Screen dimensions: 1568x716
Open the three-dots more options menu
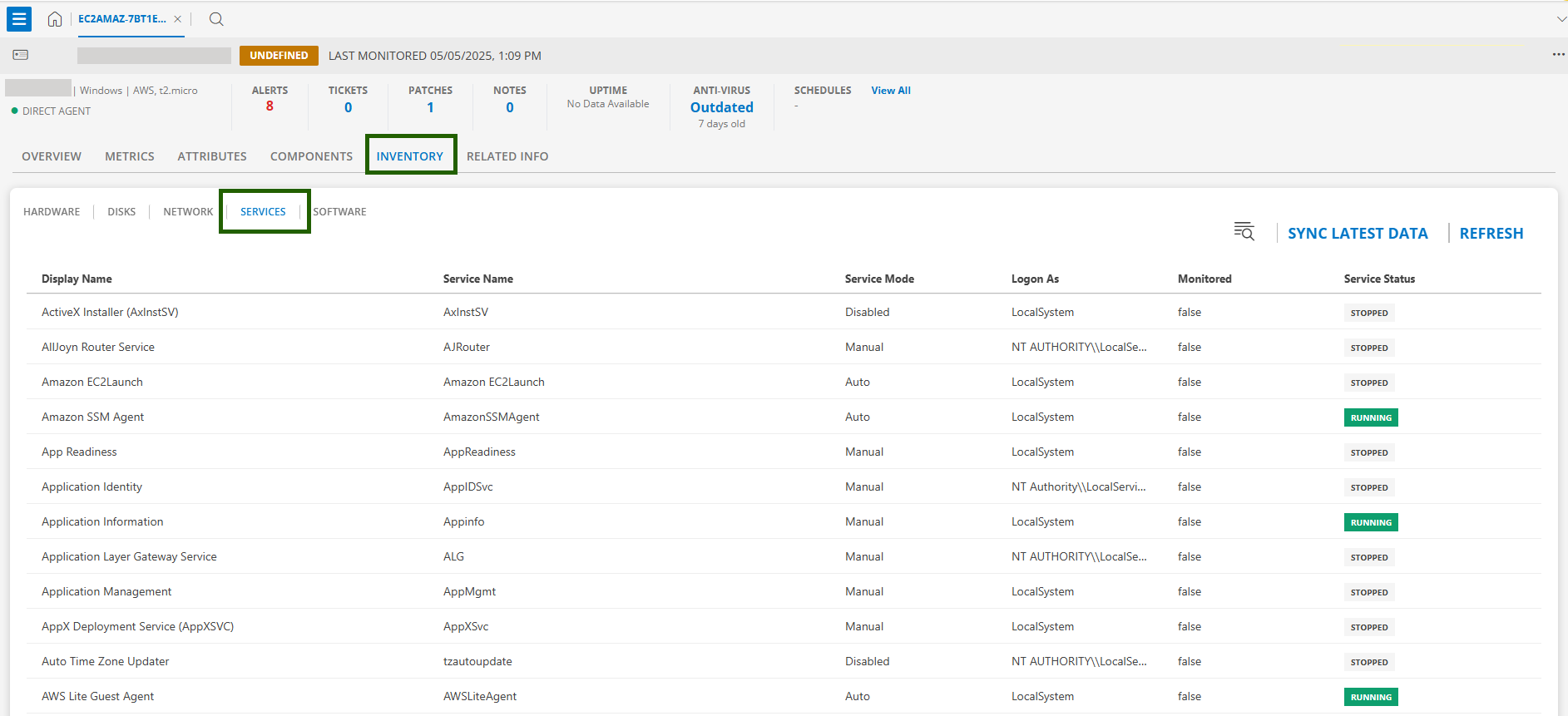[1558, 55]
